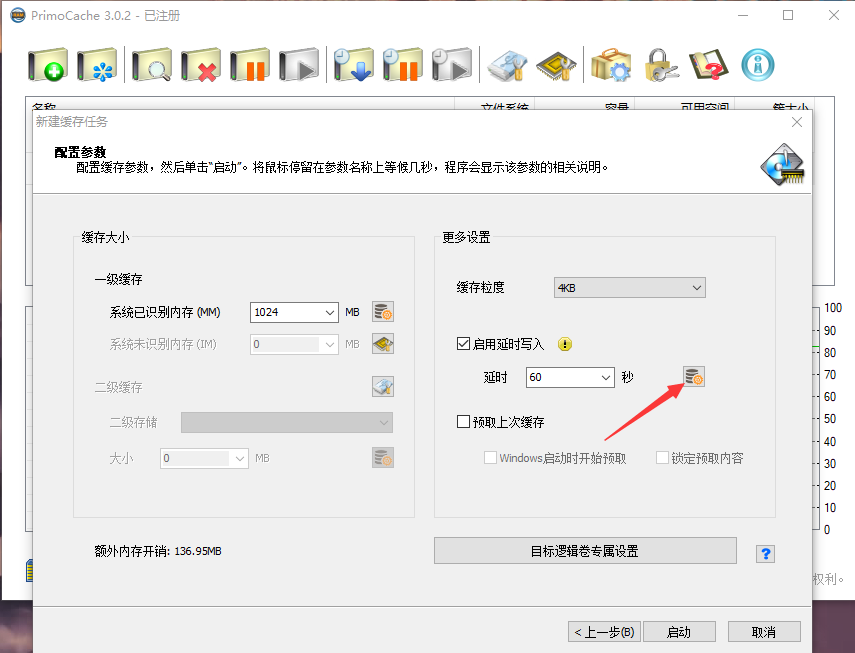
Task: Click the 额外内存开销: 136.95MB text
Action: coord(158,551)
